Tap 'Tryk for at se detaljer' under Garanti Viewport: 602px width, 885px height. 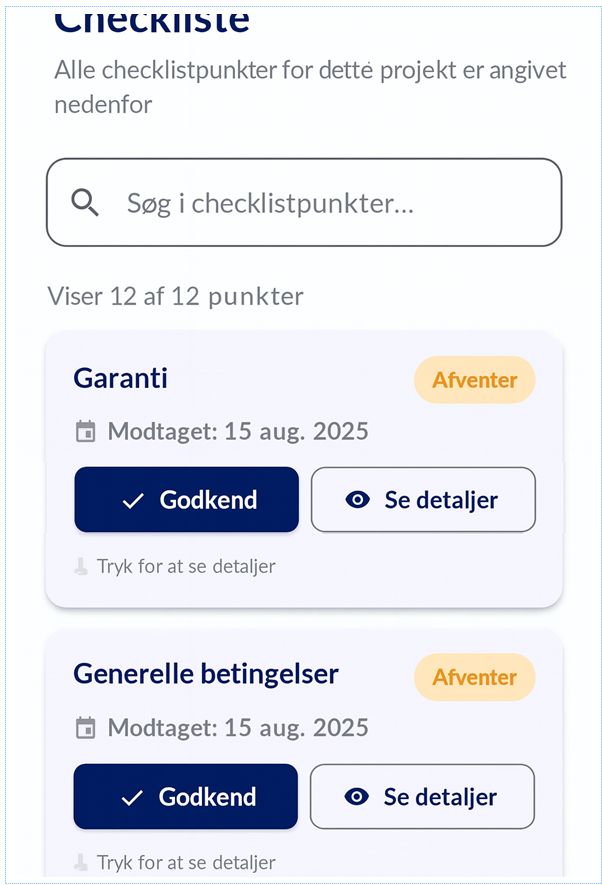click(186, 566)
